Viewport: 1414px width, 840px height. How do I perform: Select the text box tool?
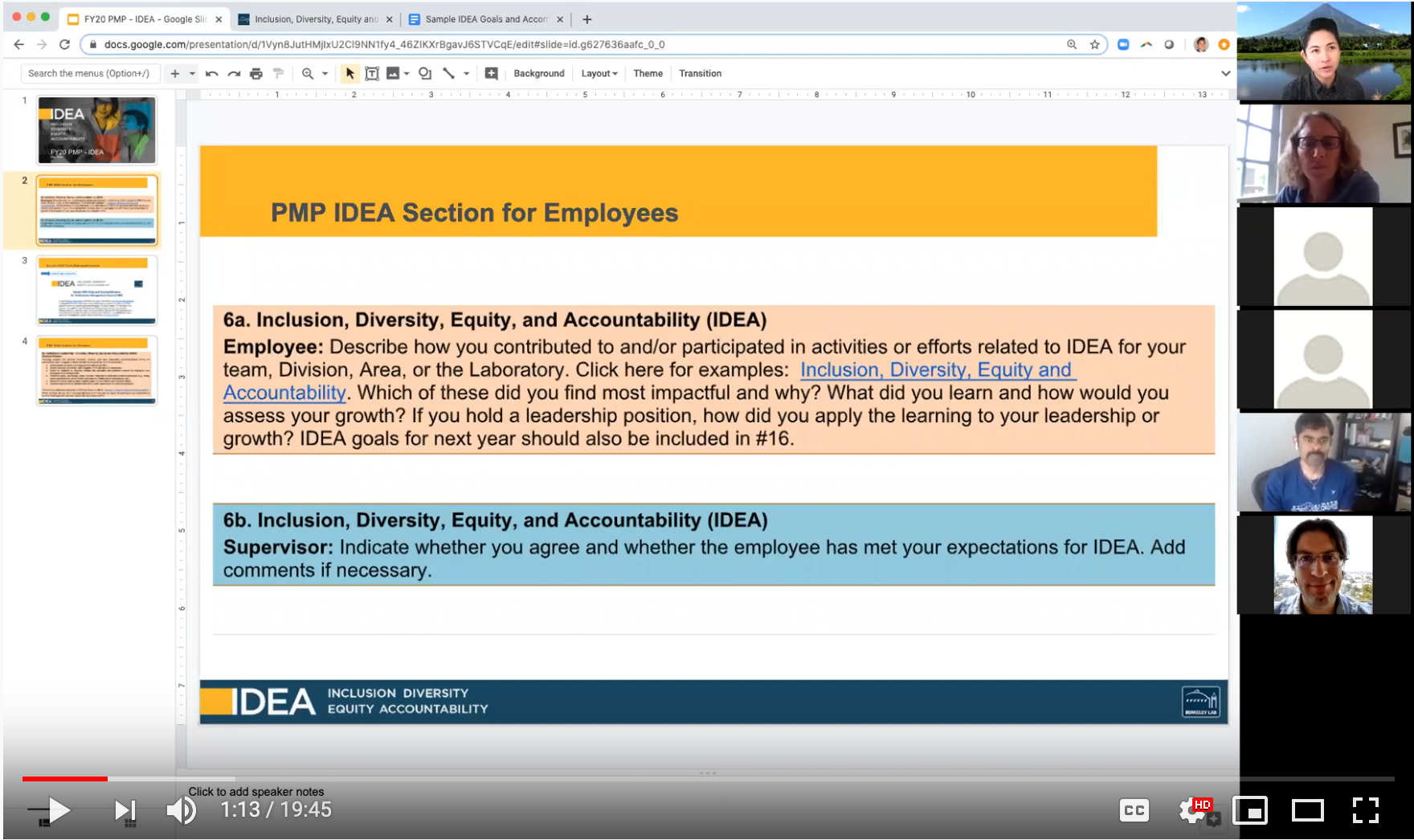372,74
